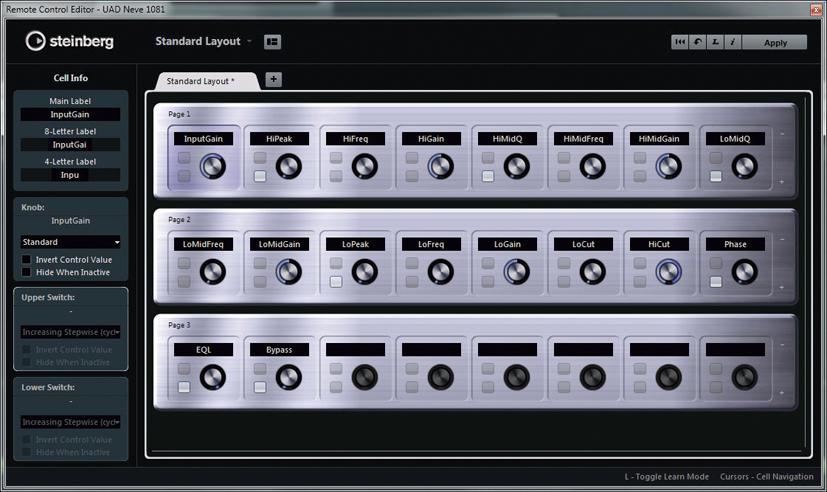Click the cell layout configuration icon
The width and height of the screenshot is (827, 492).
coord(272,42)
